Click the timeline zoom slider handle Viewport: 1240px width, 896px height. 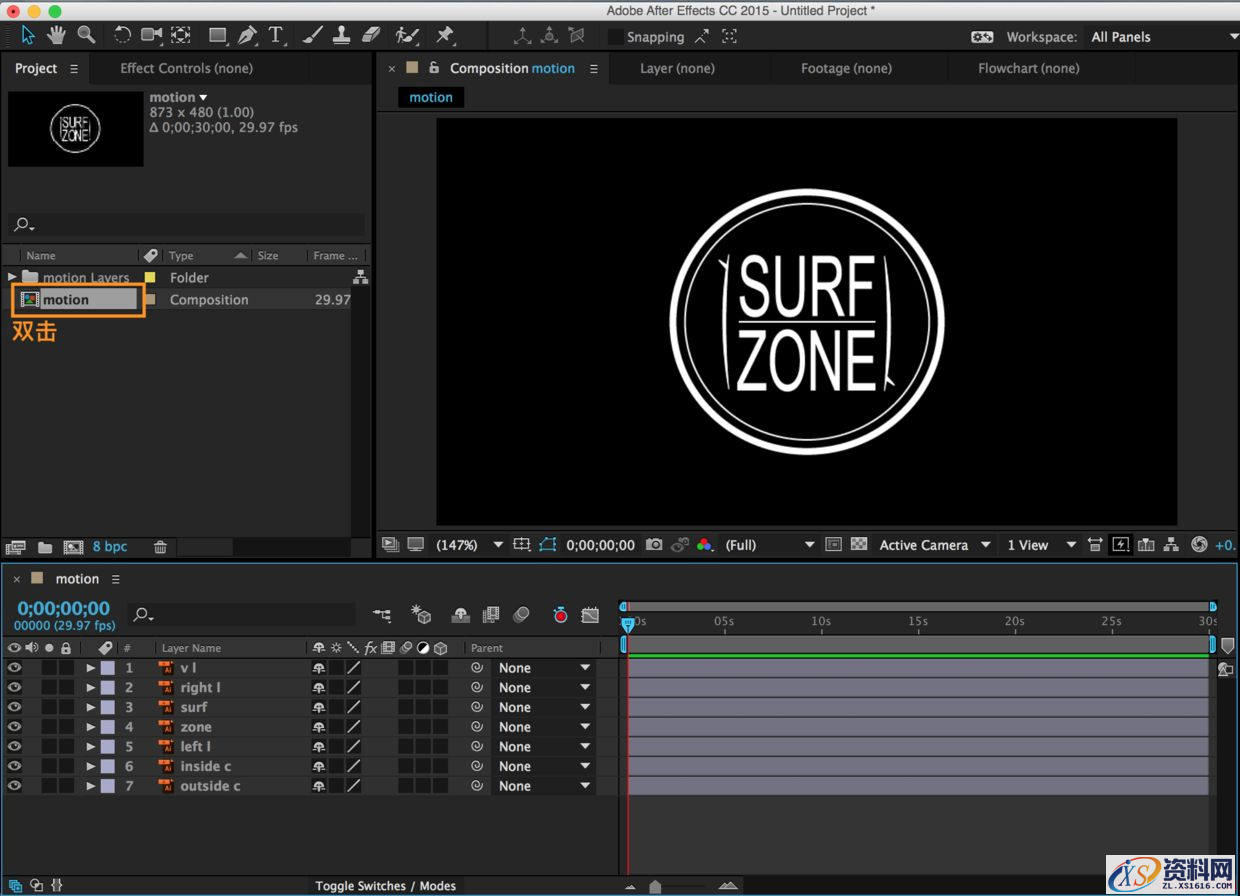point(655,886)
